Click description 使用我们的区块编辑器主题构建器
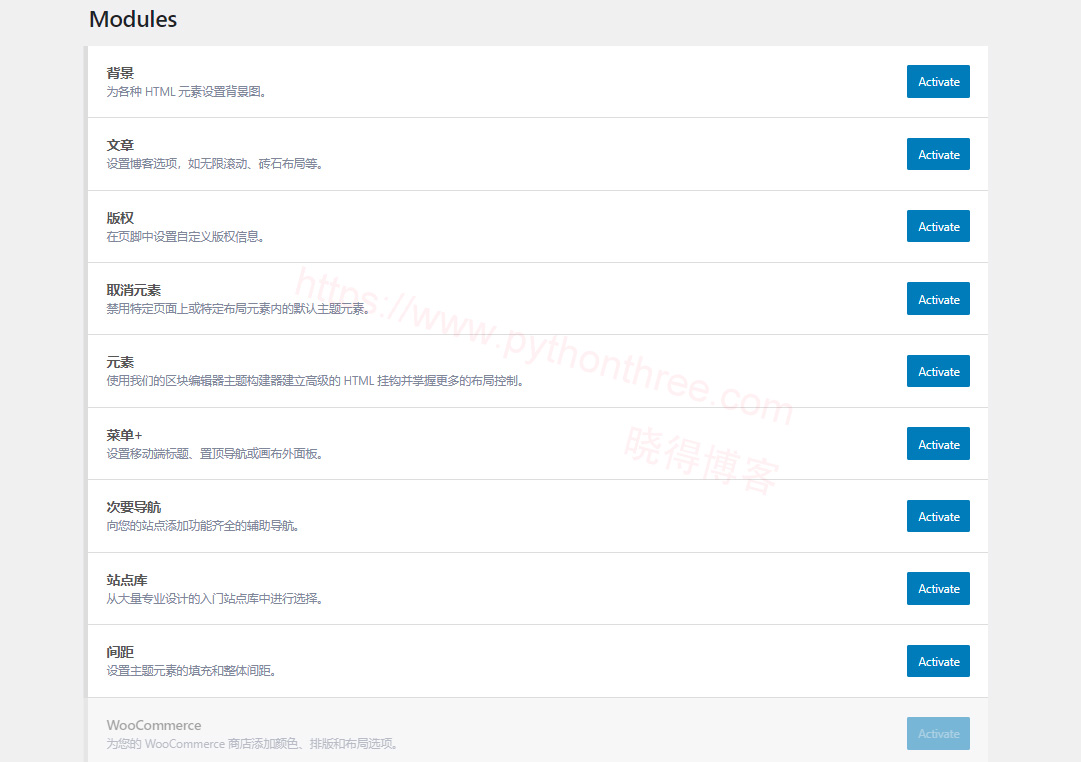1081x762 pixels. (x=315, y=381)
